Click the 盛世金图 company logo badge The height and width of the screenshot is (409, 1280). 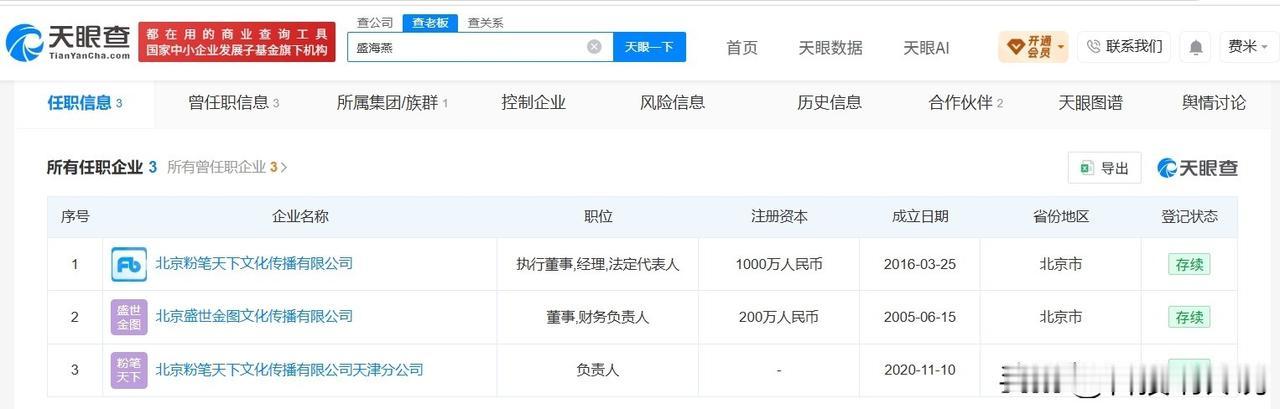tap(129, 317)
